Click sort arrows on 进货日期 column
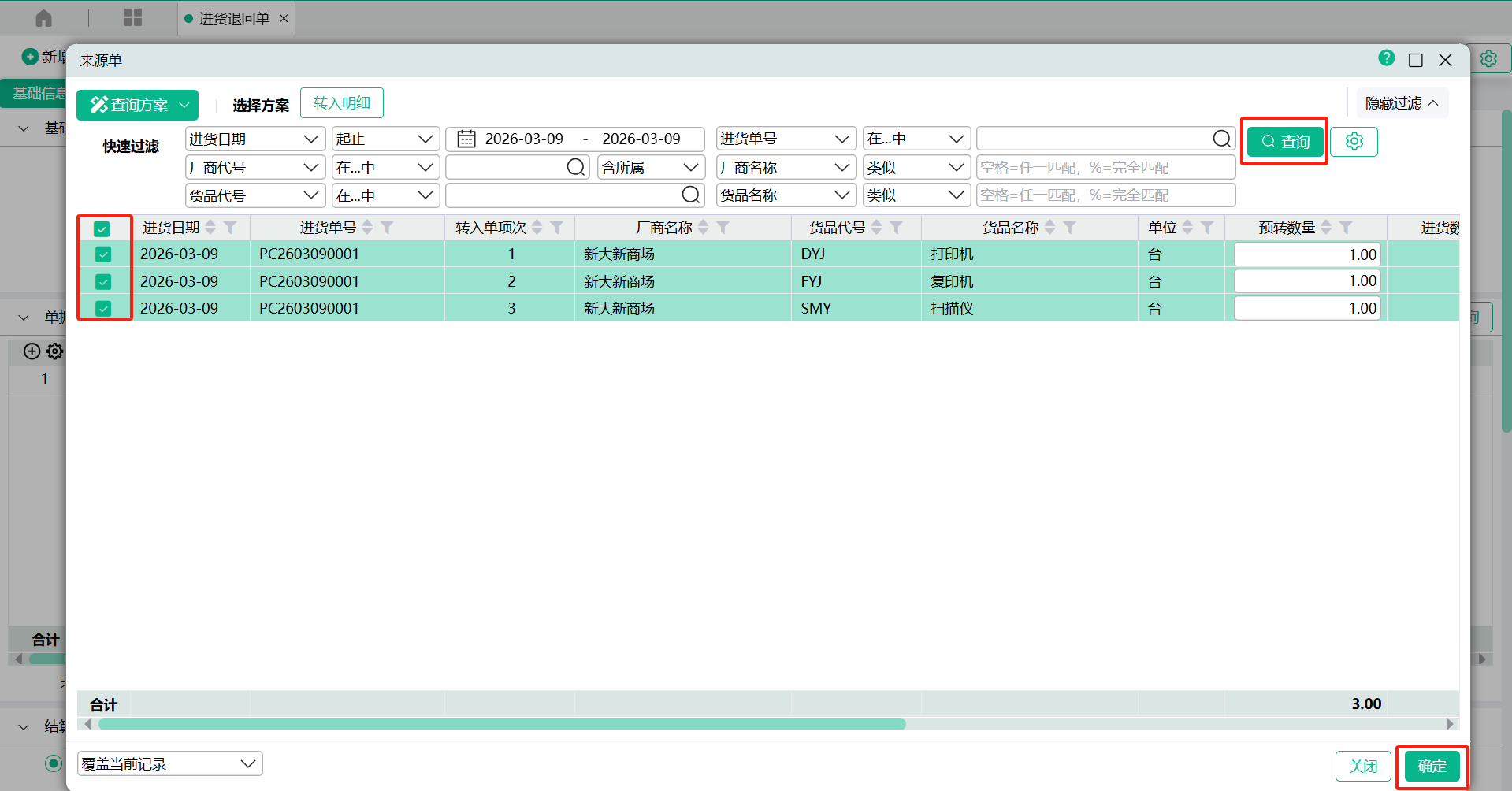This screenshot has height=791, width=1512. (210, 228)
